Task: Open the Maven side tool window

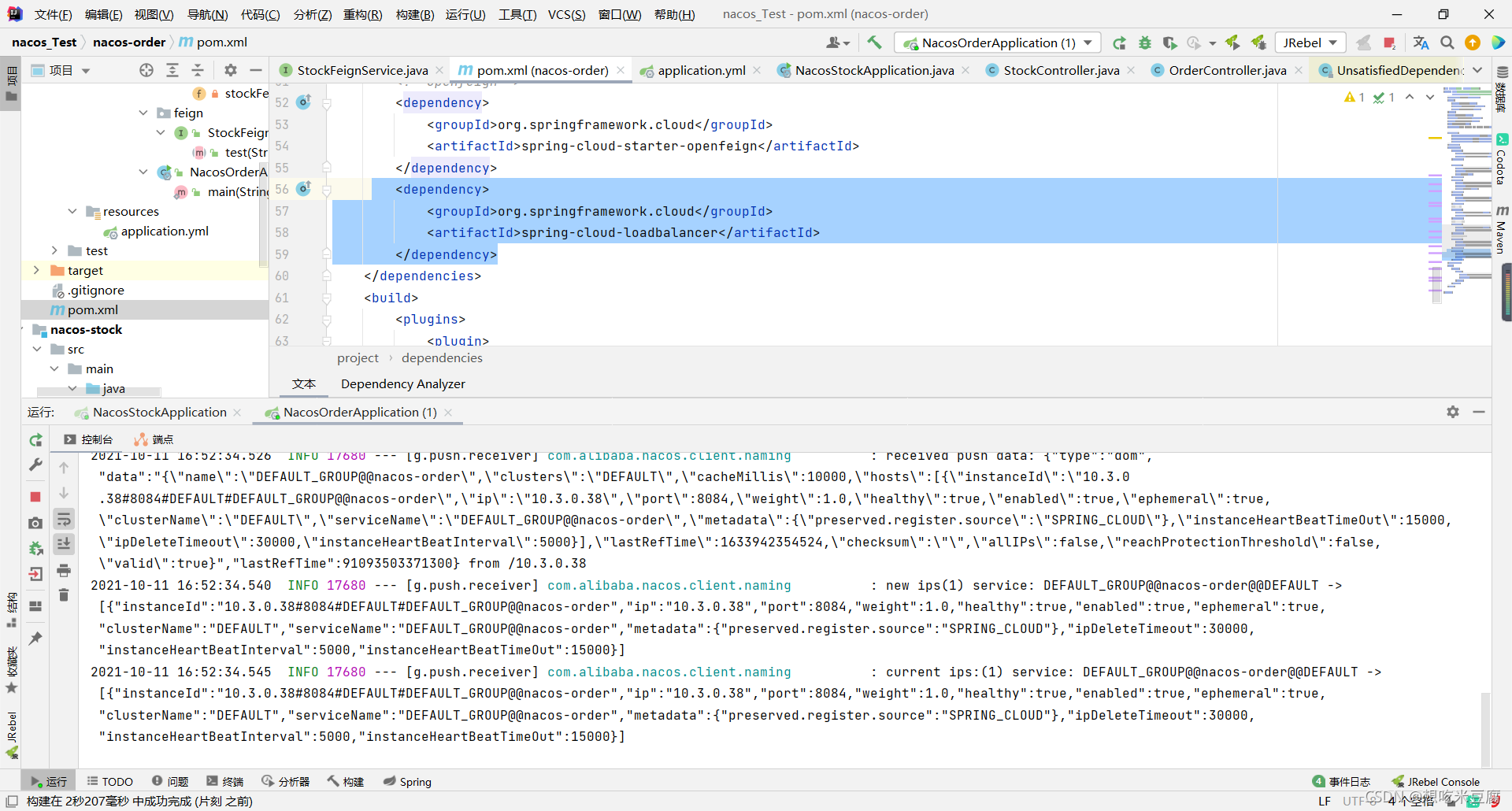Action: [x=1502, y=230]
